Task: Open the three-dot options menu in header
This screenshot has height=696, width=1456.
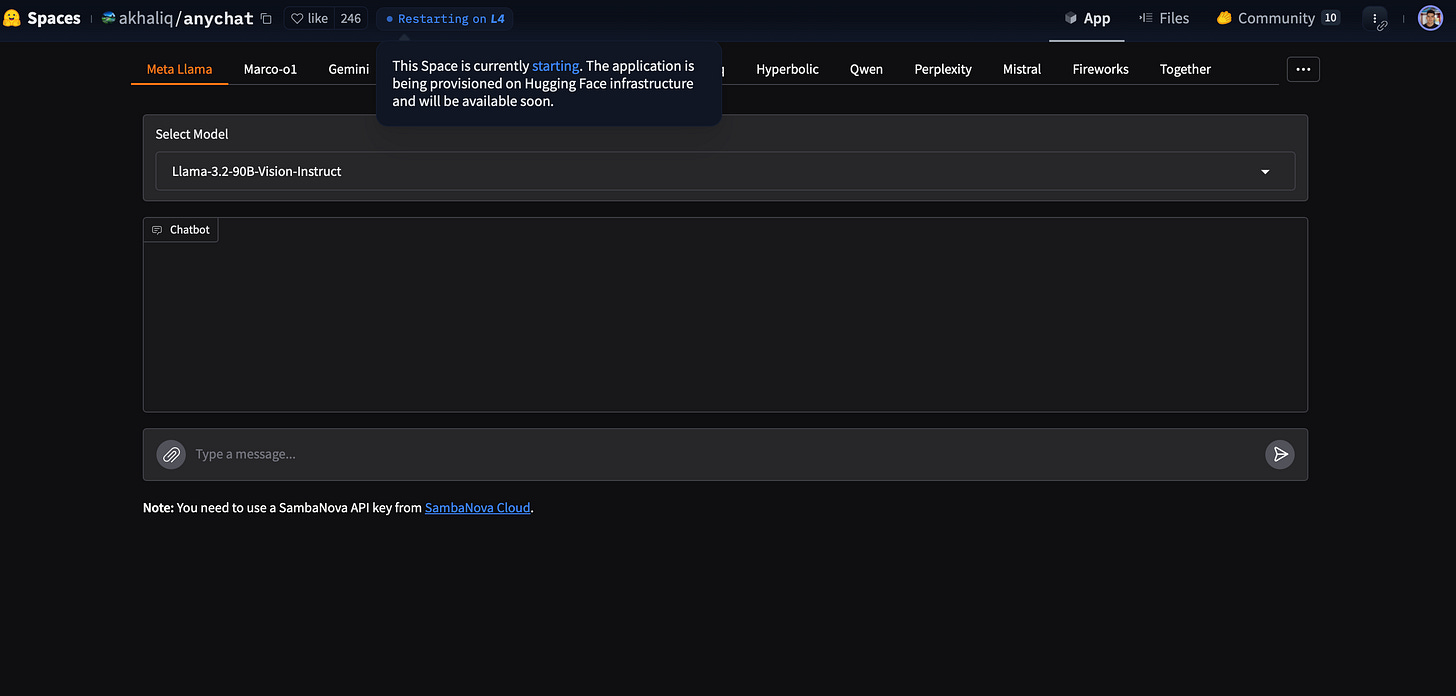Action: (1376, 19)
